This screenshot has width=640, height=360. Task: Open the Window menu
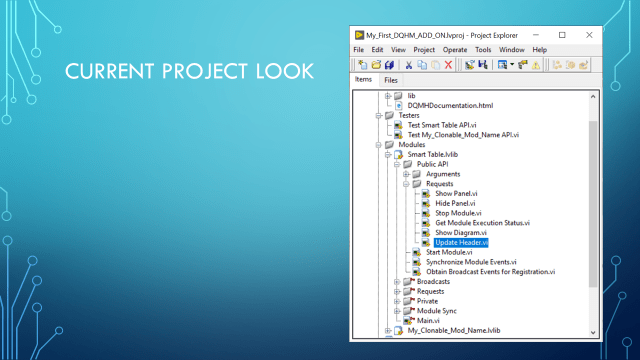click(511, 50)
